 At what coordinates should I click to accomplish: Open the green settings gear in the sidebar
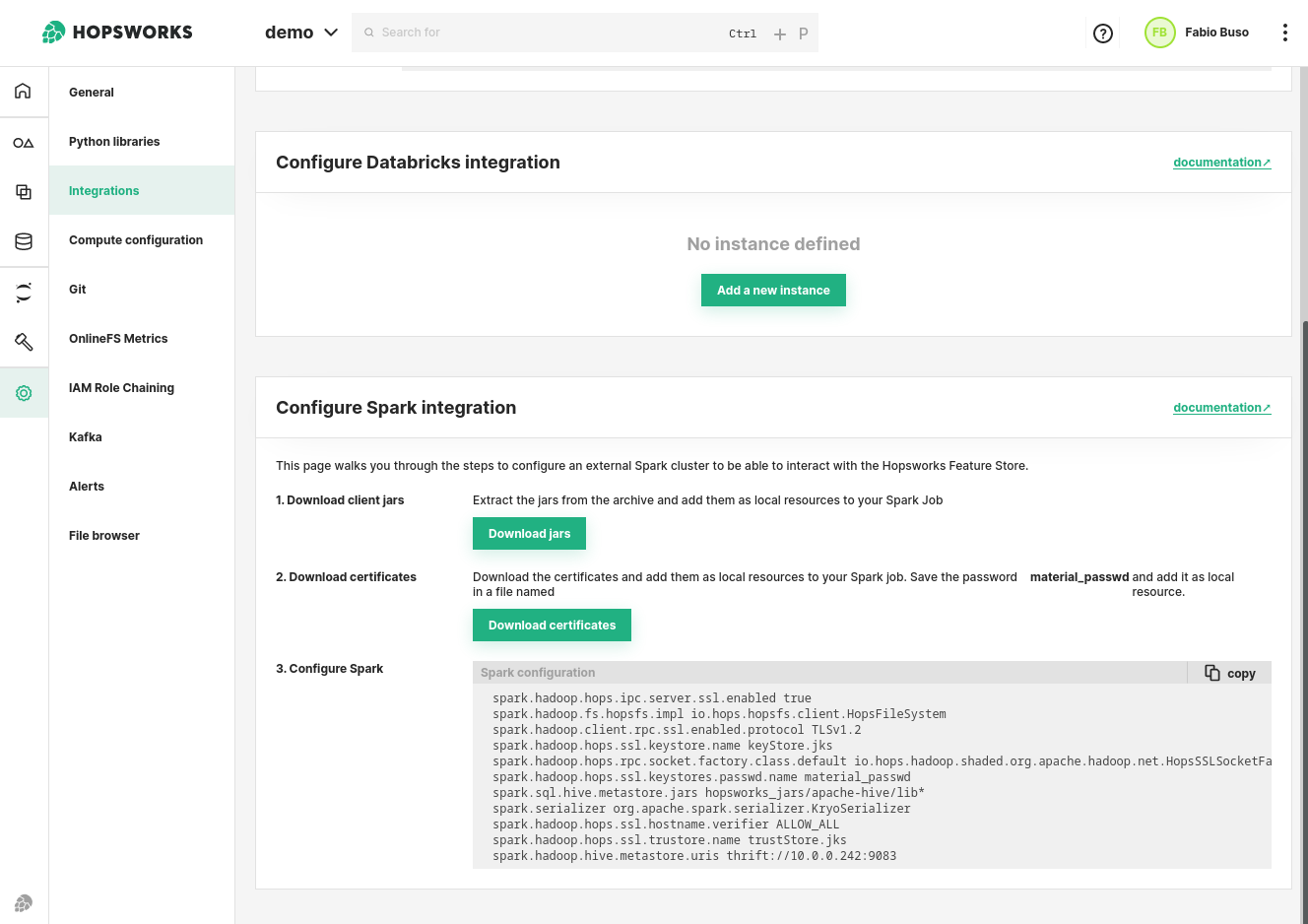pos(23,392)
